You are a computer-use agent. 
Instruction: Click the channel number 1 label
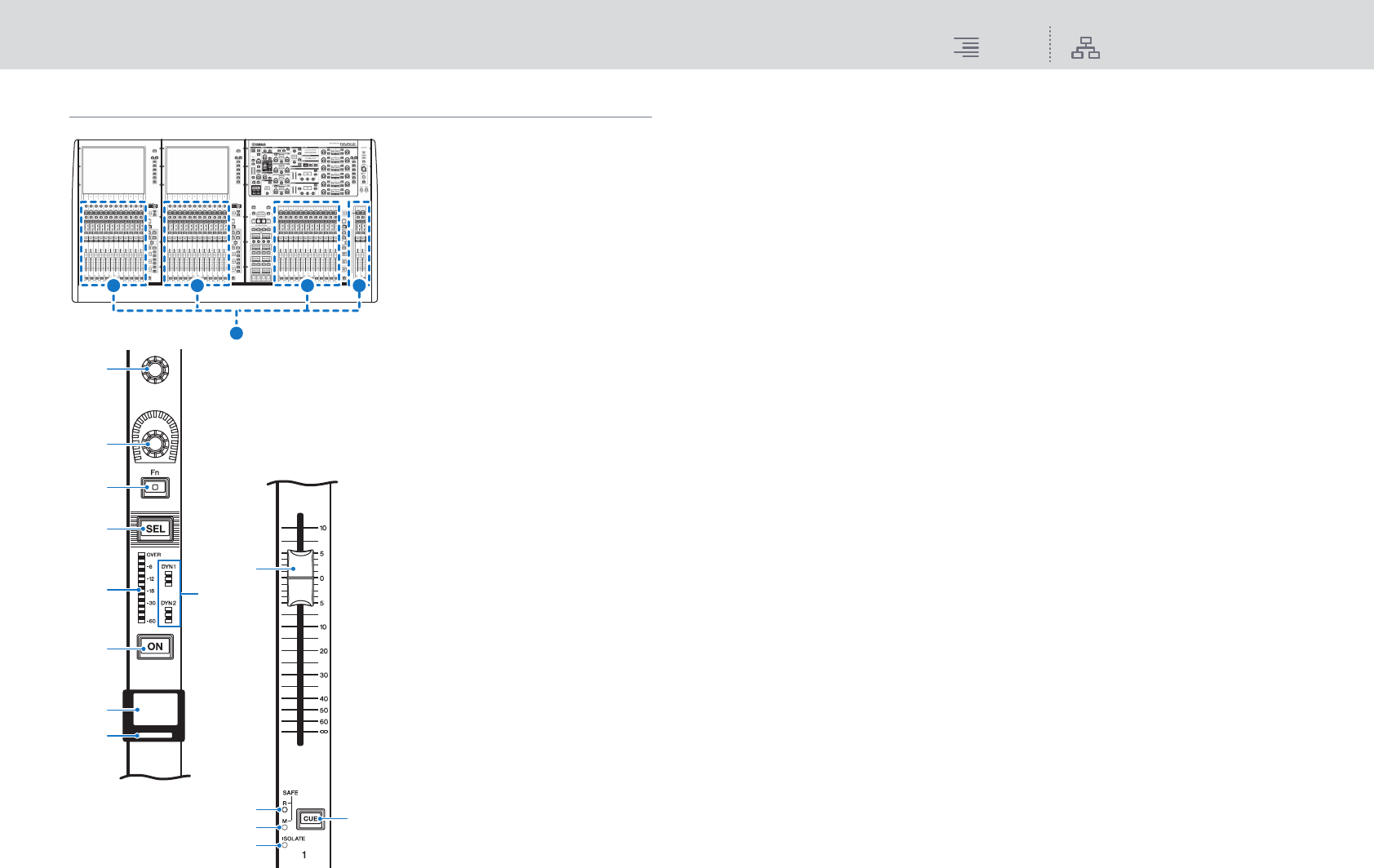pos(304,855)
